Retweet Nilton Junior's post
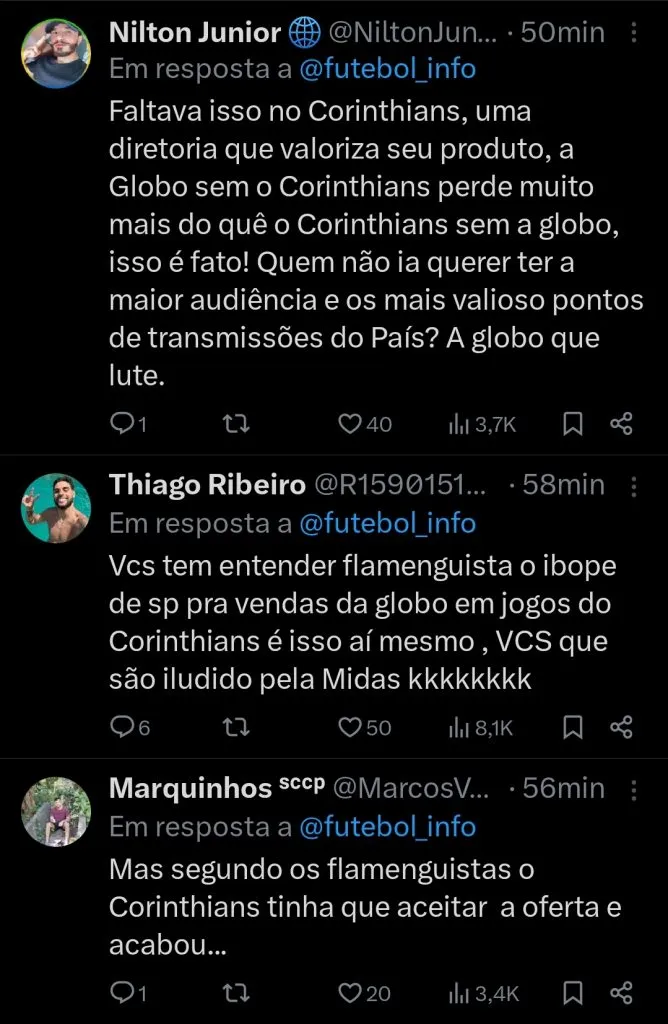 (x=234, y=424)
